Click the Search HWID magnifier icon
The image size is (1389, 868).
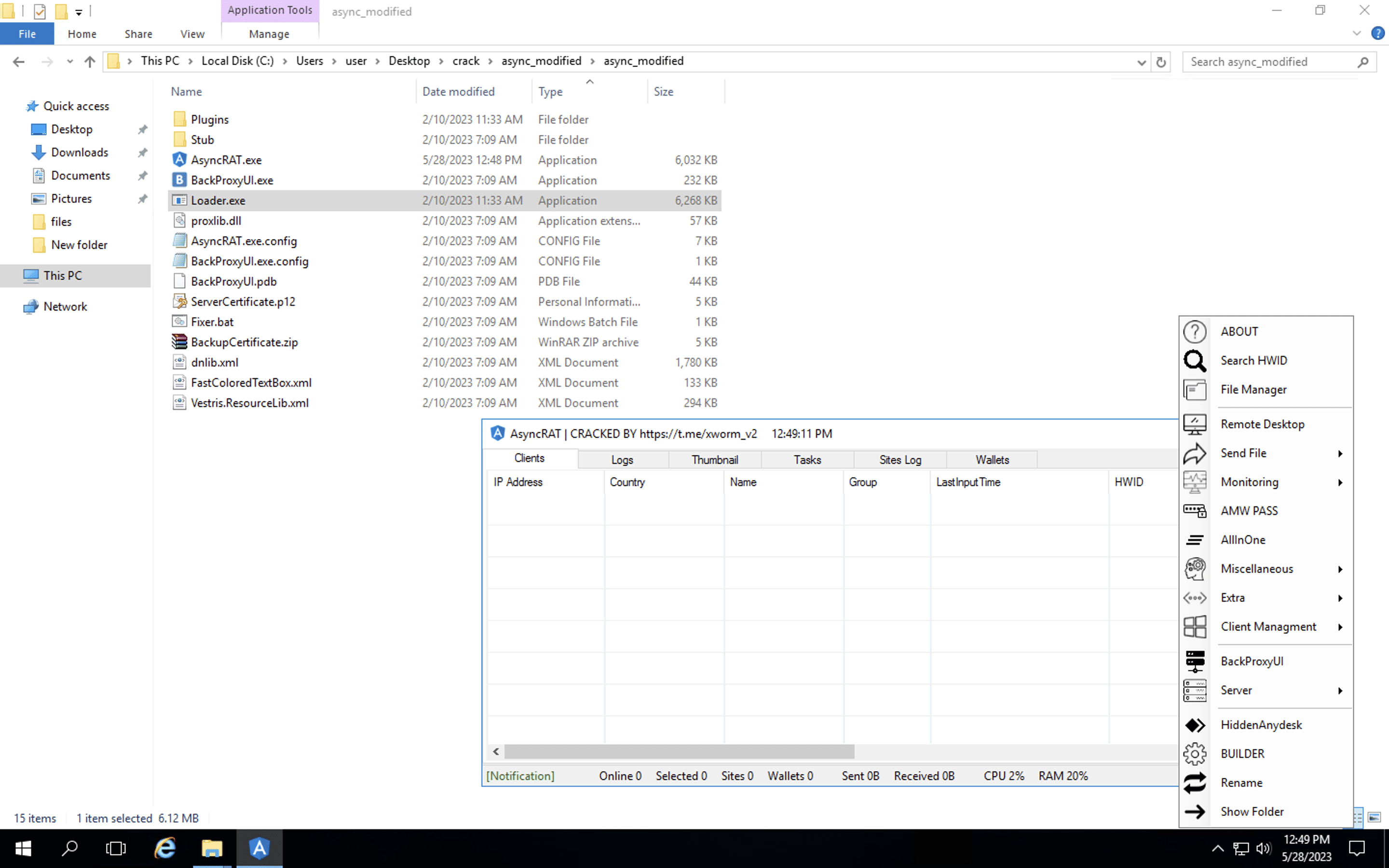coord(1195,361)
